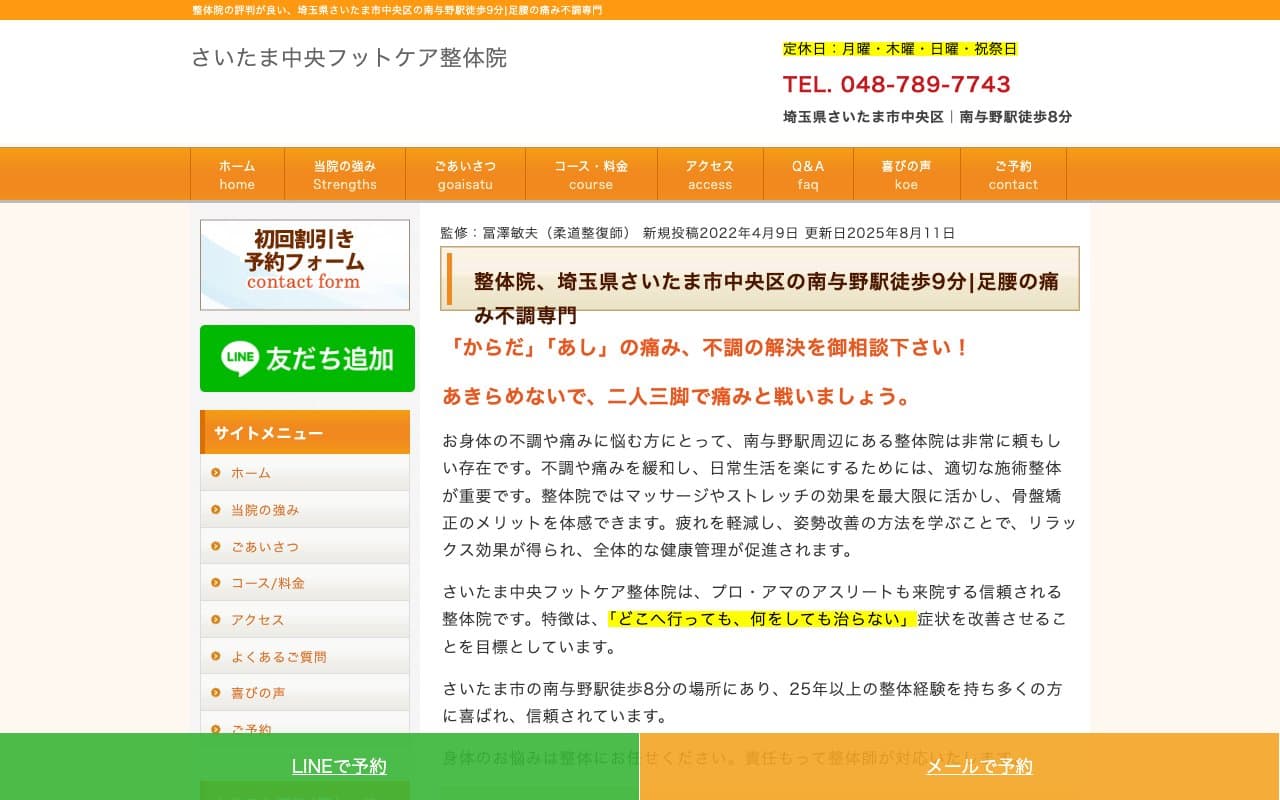Click the arrow icon next to 当院の強み
1280x800 pixels.
pos(218,510)
